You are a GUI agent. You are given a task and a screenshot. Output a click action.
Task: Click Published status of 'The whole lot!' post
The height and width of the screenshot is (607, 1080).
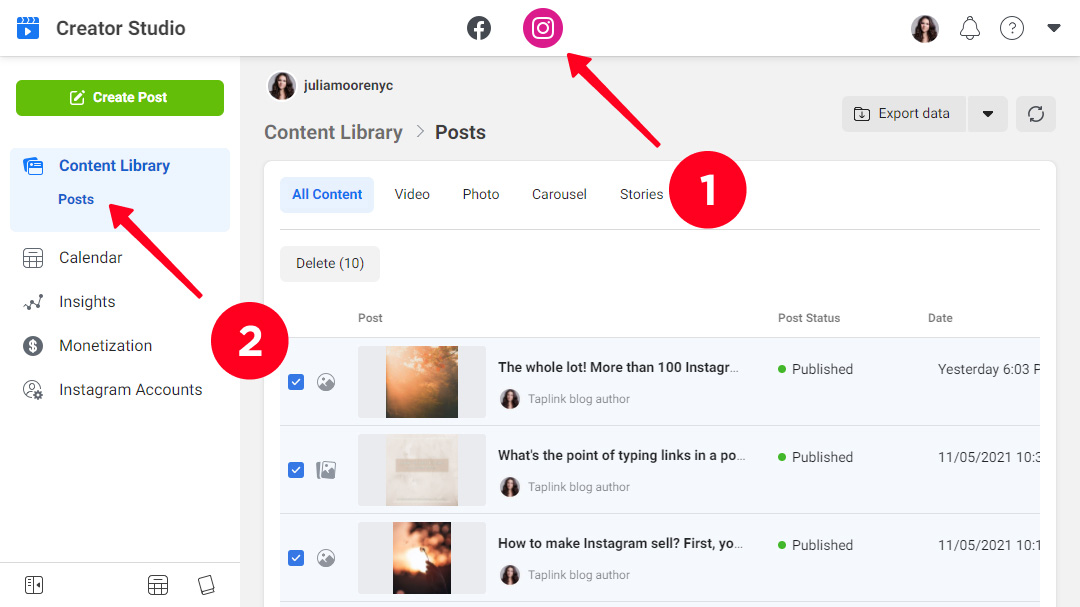(x=816, y=369)
